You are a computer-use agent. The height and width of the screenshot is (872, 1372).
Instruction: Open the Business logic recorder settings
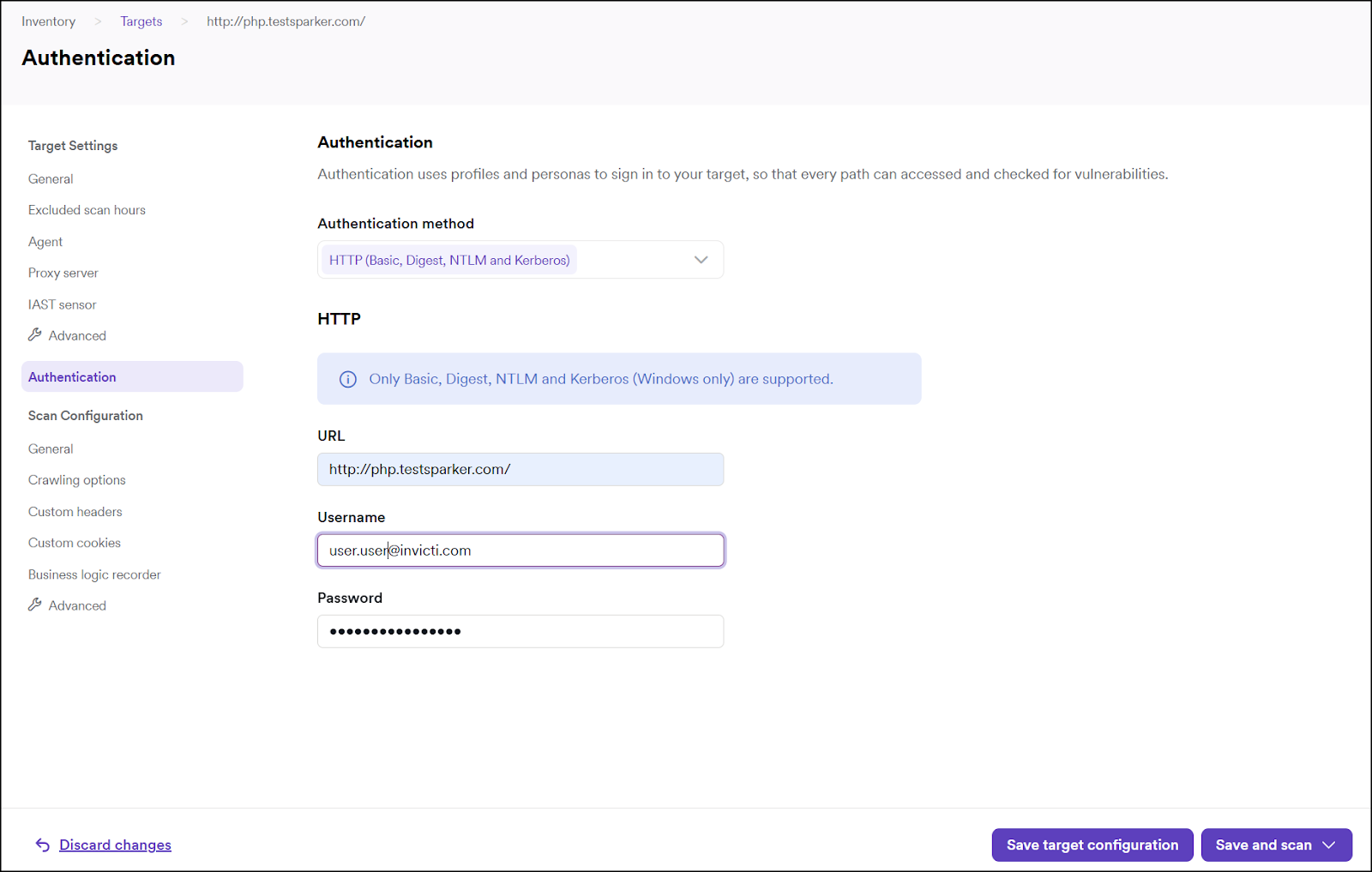(x=94, y=574)
